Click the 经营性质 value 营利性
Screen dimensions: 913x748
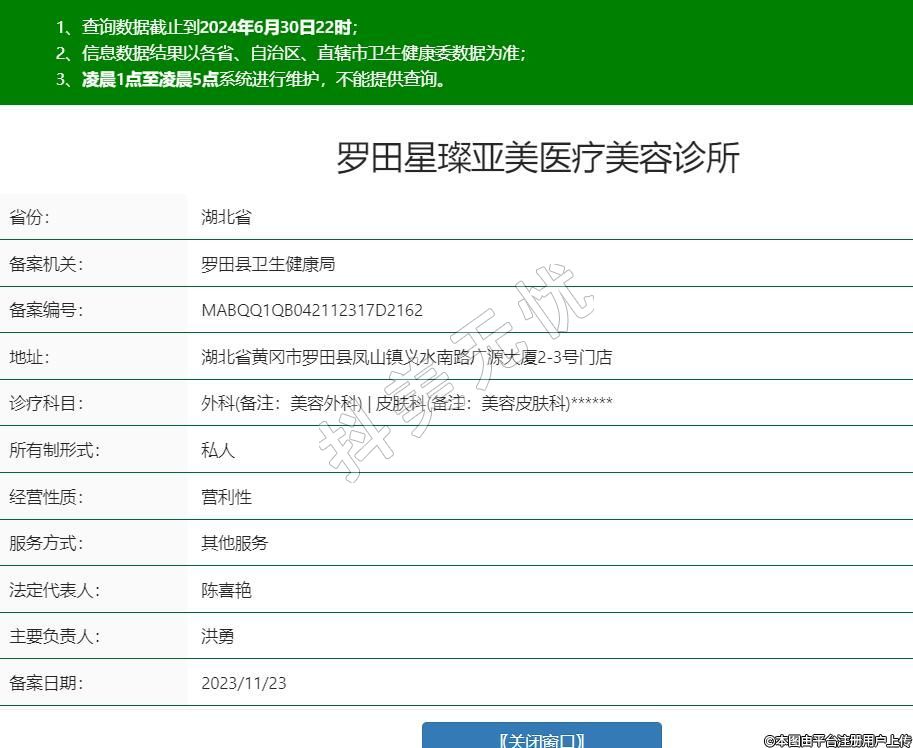[226, 497]
